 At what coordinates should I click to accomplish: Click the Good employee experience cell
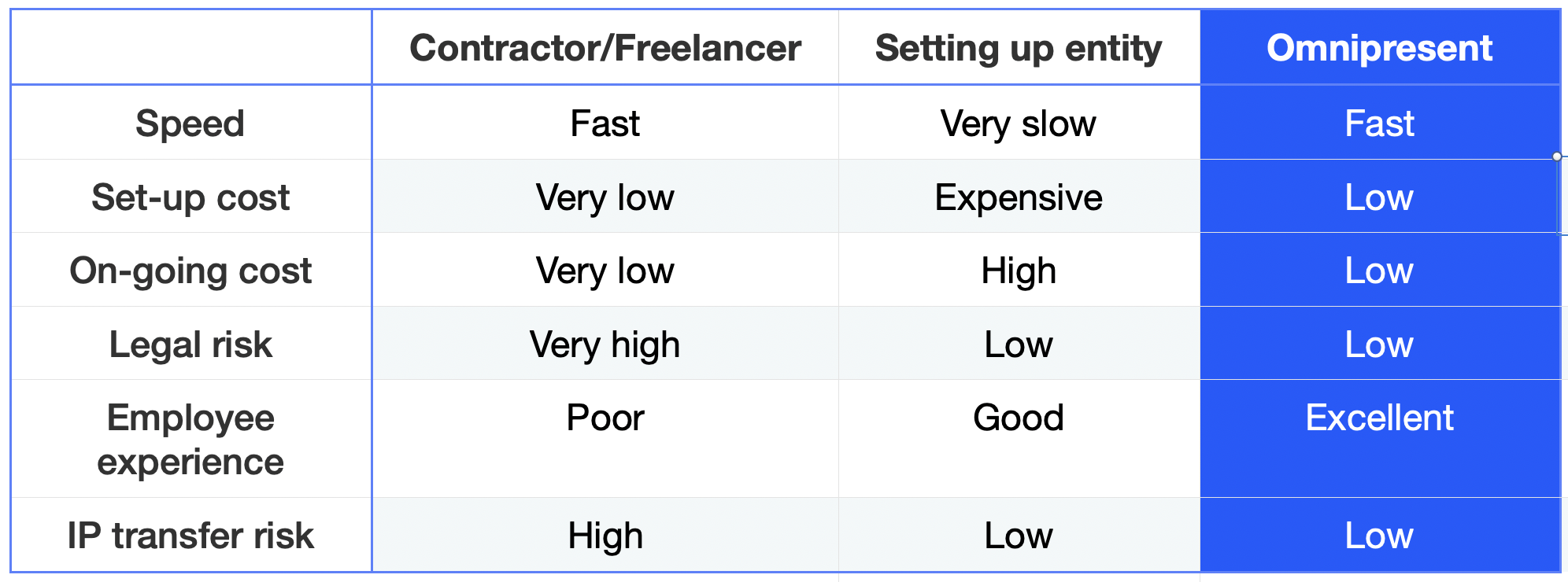coord(1019,439)
